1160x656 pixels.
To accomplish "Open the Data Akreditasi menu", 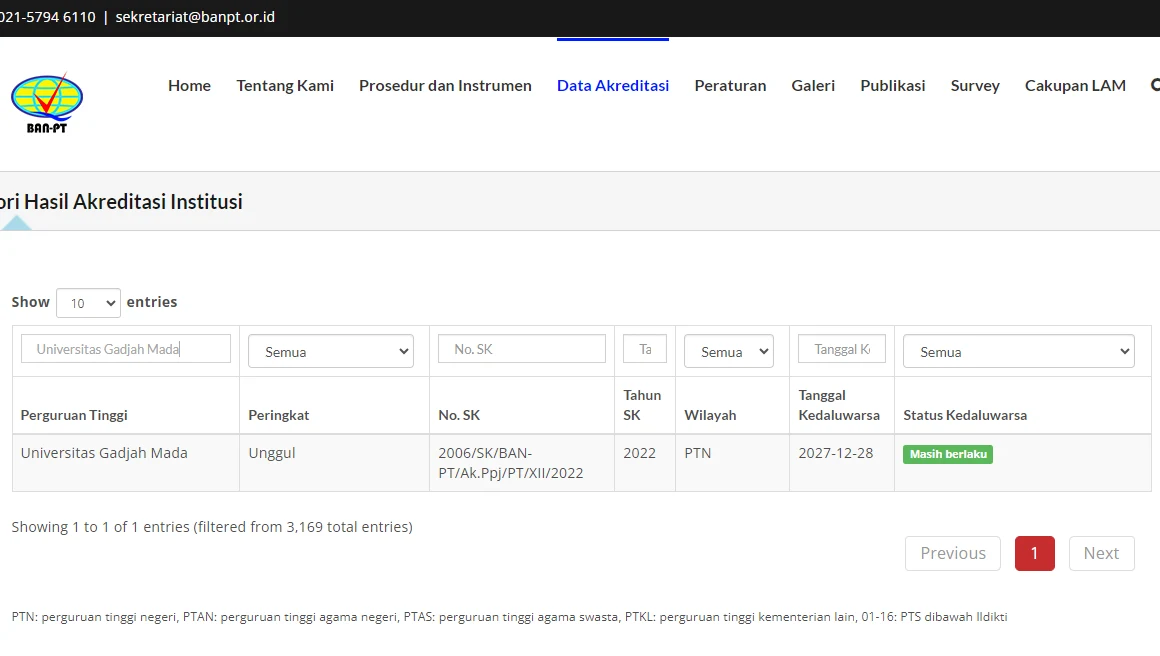I will (x=613, y=86).
